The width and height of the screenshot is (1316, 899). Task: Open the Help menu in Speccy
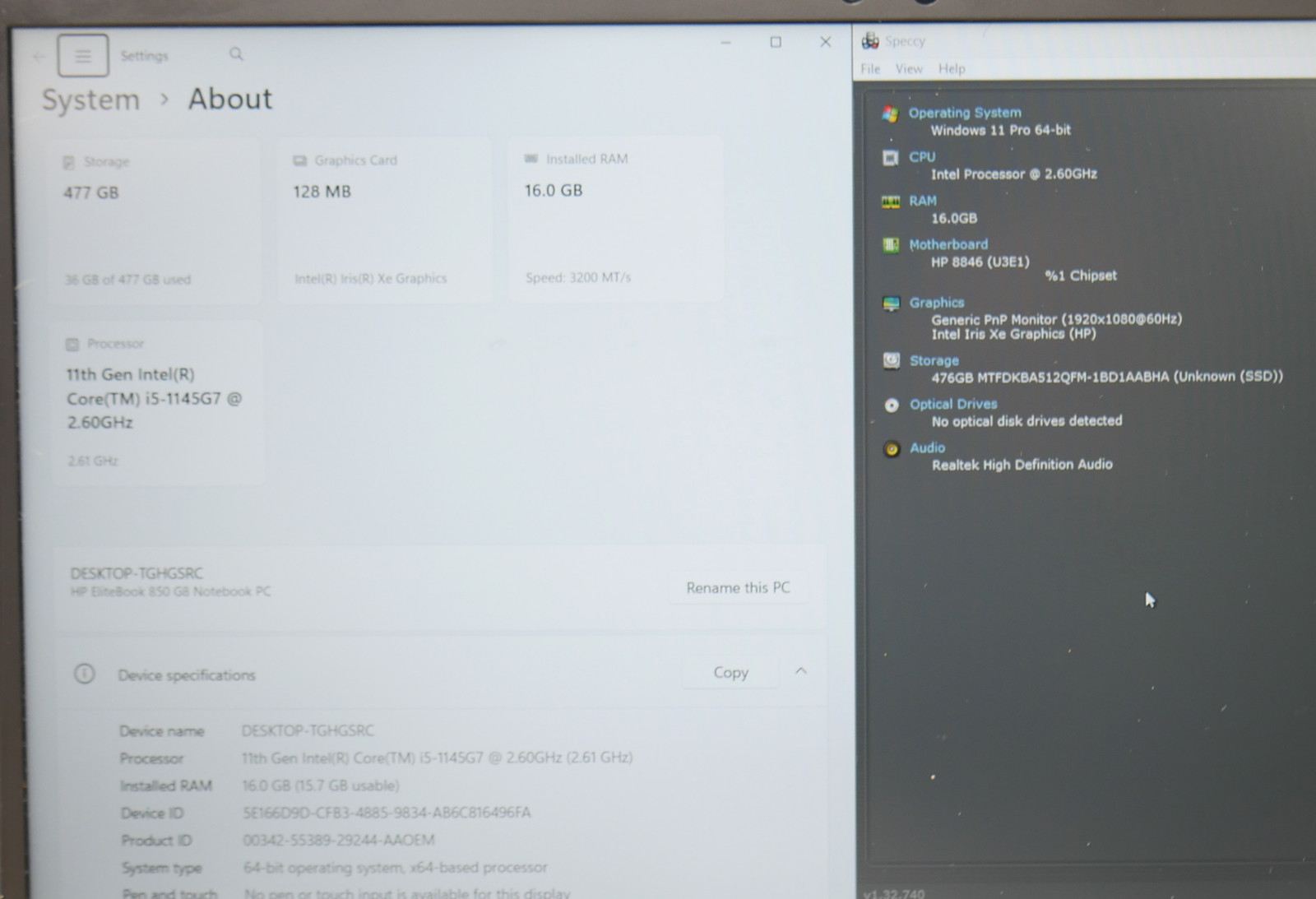click(x=952, y=69)
